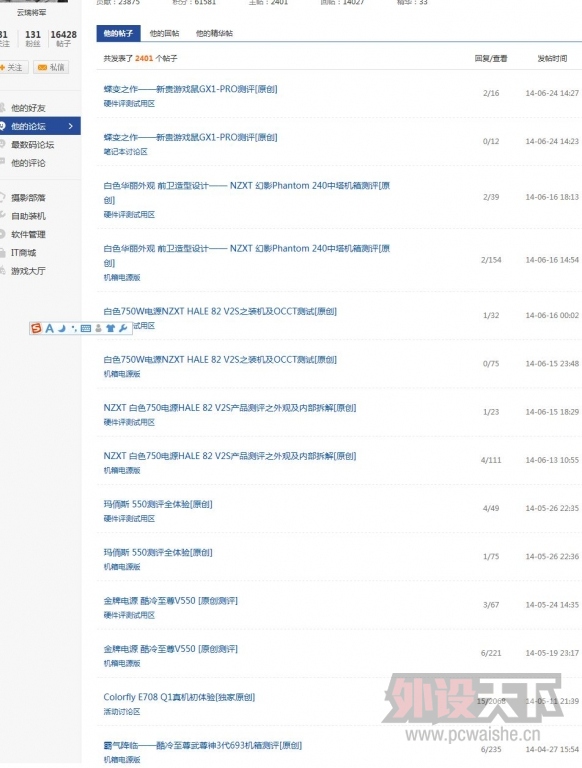Open HALE 82 V2S 内部拆解 post dated 14-06-15 18:29

click(230, 408)
